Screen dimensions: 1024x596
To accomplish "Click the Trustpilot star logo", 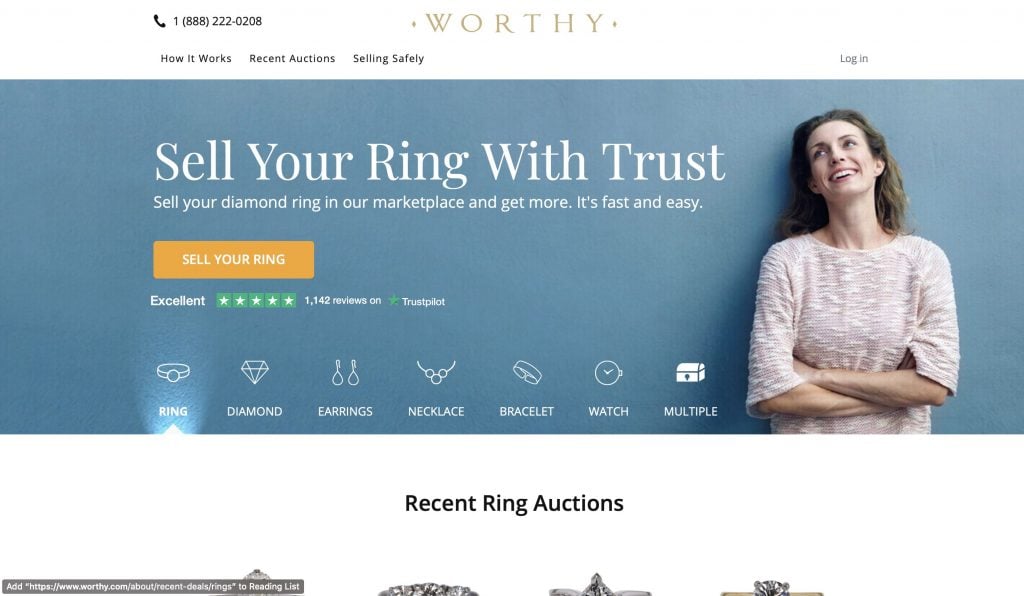I will (x=394, y=300).
